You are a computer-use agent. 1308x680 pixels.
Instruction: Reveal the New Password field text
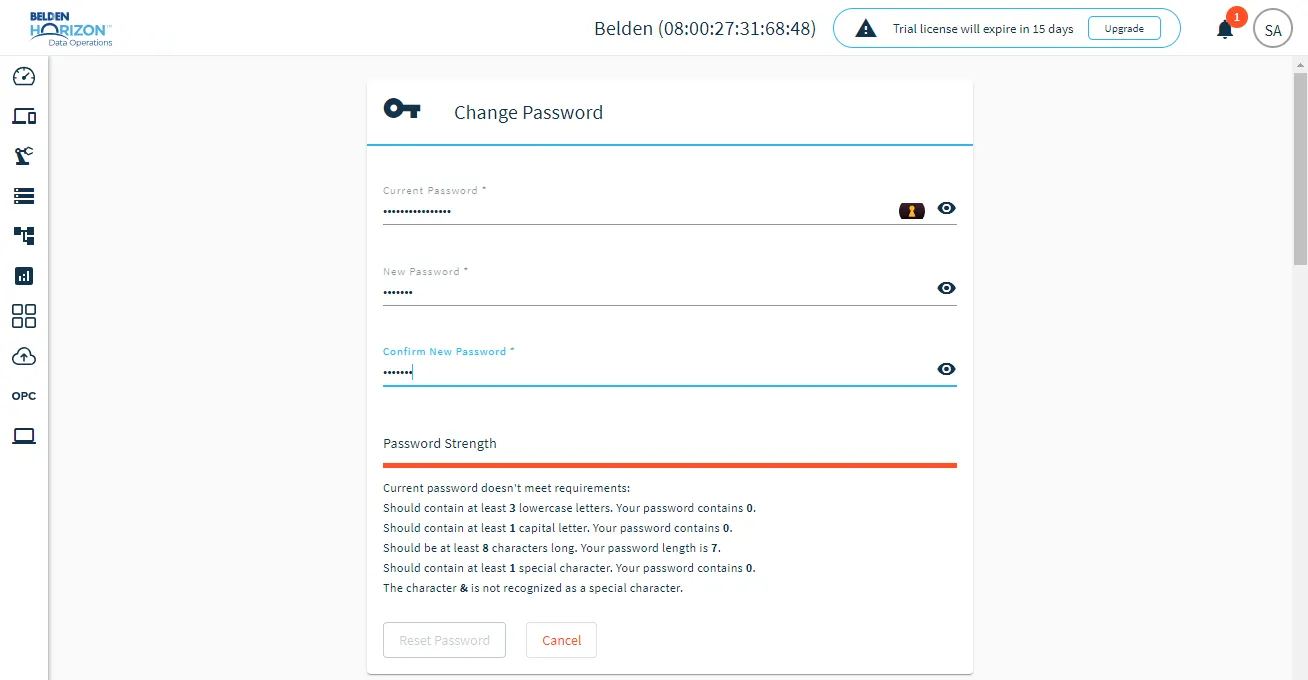946,288
